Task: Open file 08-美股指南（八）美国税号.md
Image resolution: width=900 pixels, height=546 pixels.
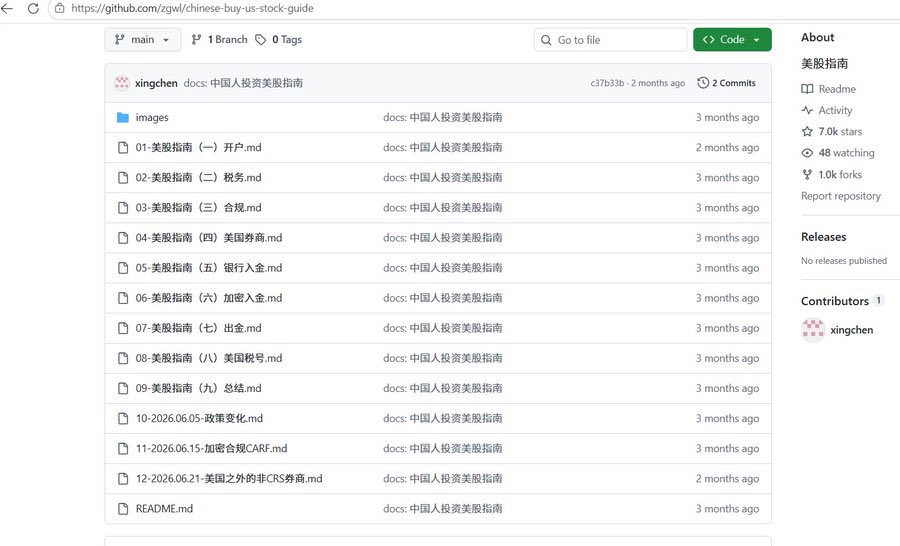Action: pyautogui.click(x=209, y=358)
